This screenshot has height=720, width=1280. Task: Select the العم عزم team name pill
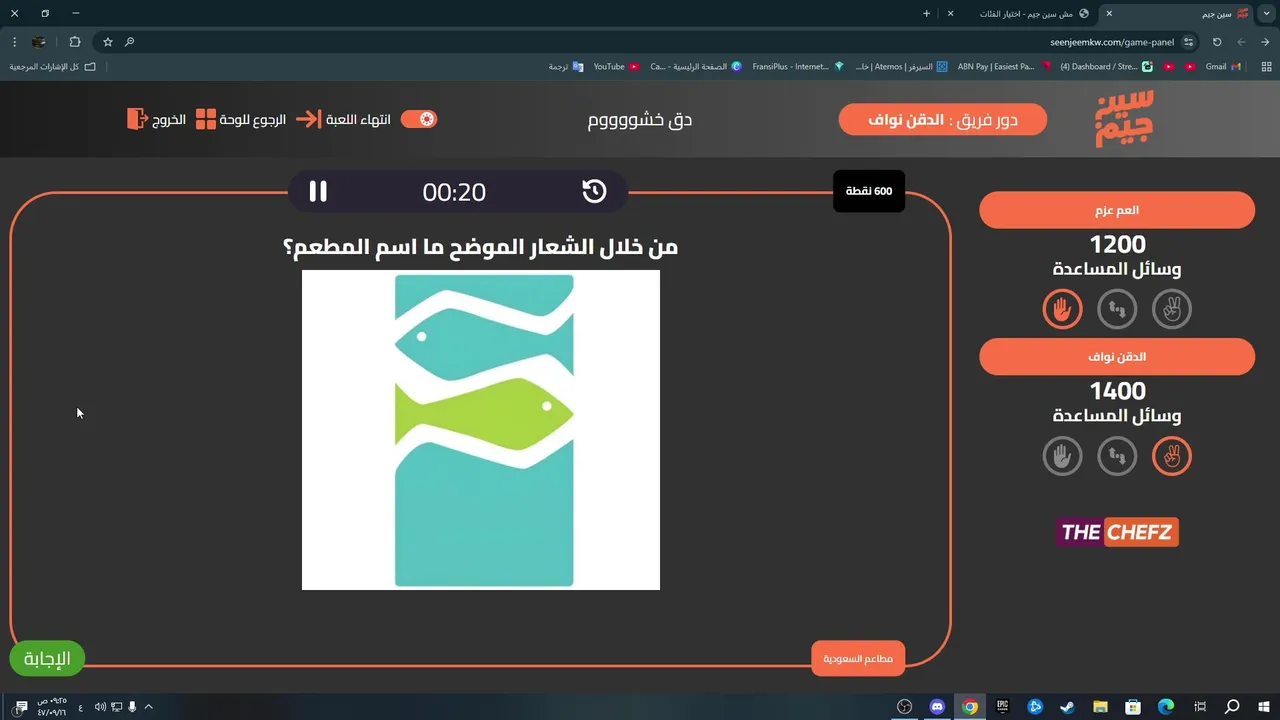1117,210
